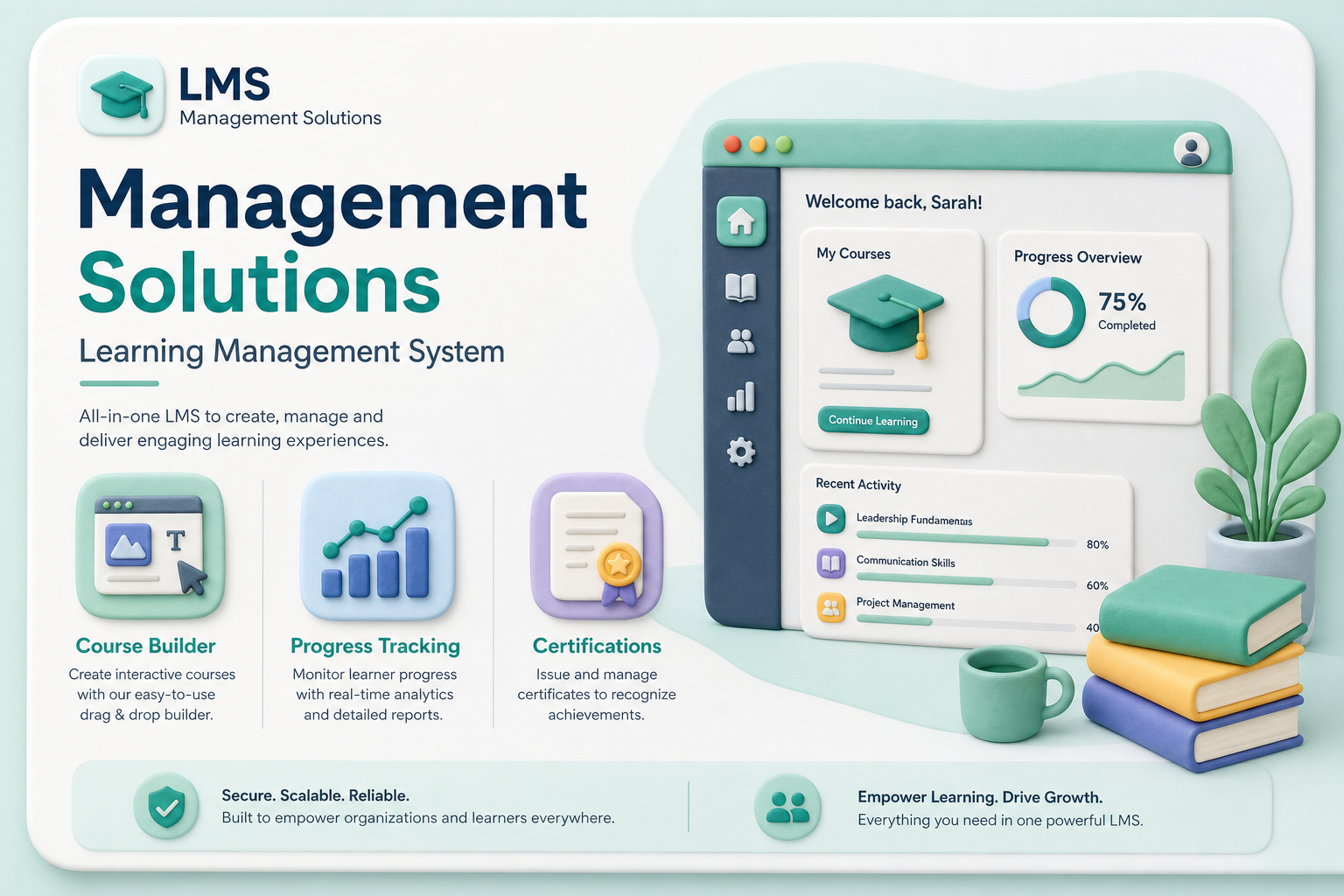The width and height of the screenshot is (1344, 896).
Task: Click the Certifications heading
Action: (x=597, y=646)
